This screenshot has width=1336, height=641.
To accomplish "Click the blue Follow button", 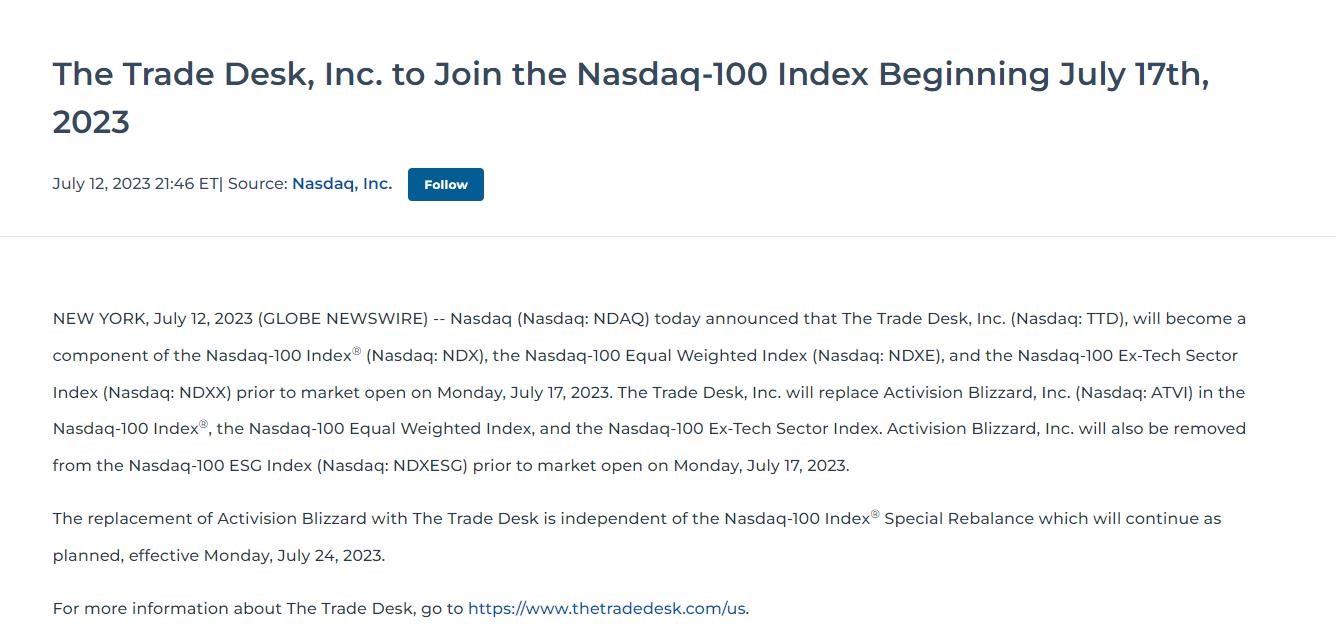I will 445,185.
